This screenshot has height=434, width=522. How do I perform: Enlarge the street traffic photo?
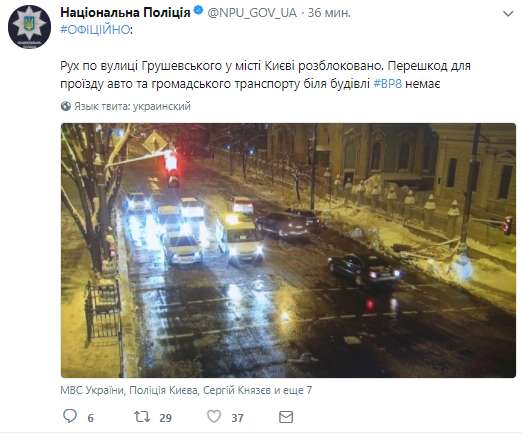pos(288,250)
